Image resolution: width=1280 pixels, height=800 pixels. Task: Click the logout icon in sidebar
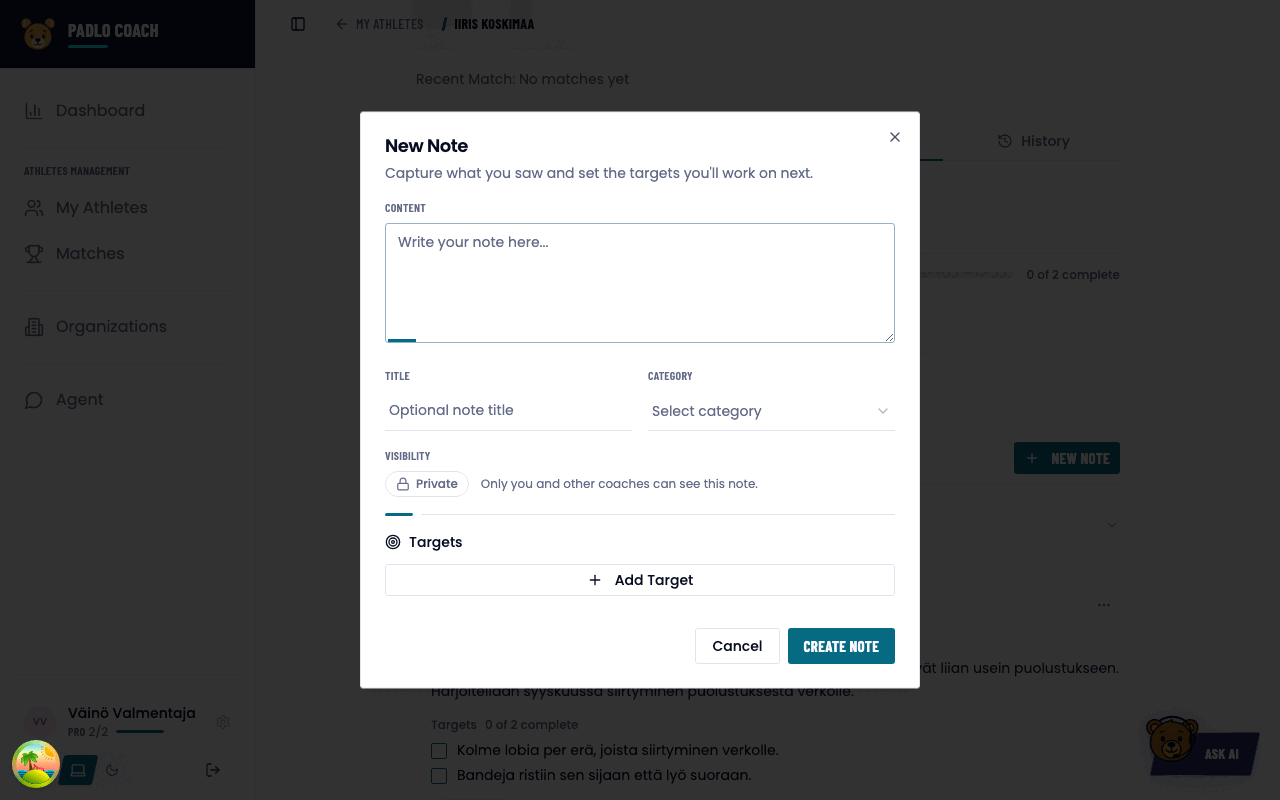tap(213, 770)
